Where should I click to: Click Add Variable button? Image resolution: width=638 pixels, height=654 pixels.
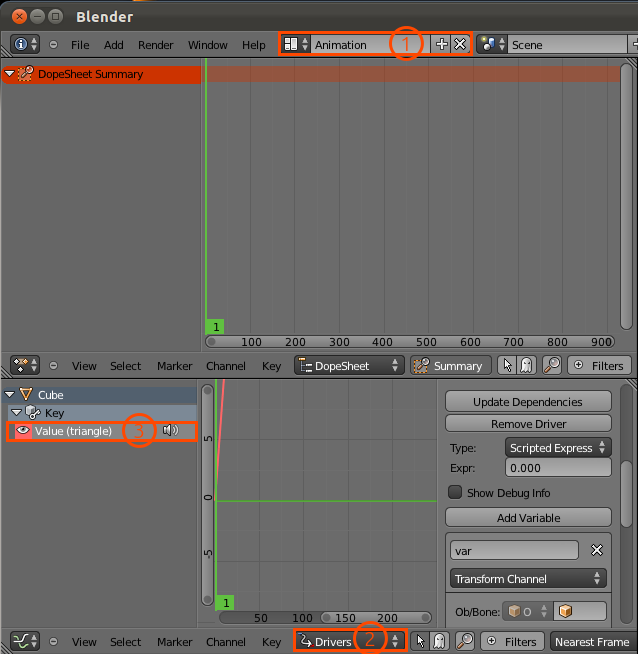point(528,518)
